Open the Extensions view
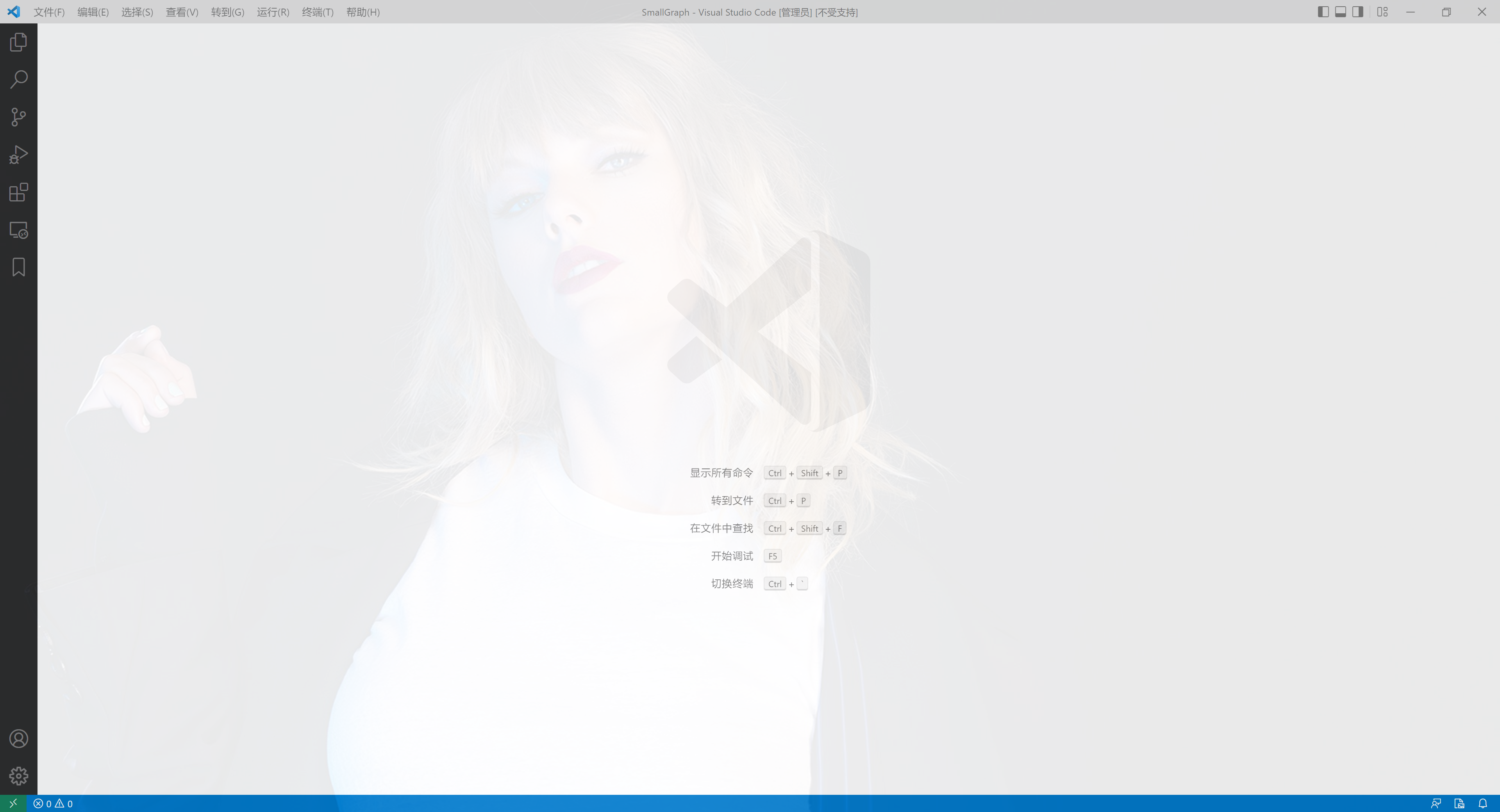The width and height of the screenshot is (1500, 812). pos(19,192)
